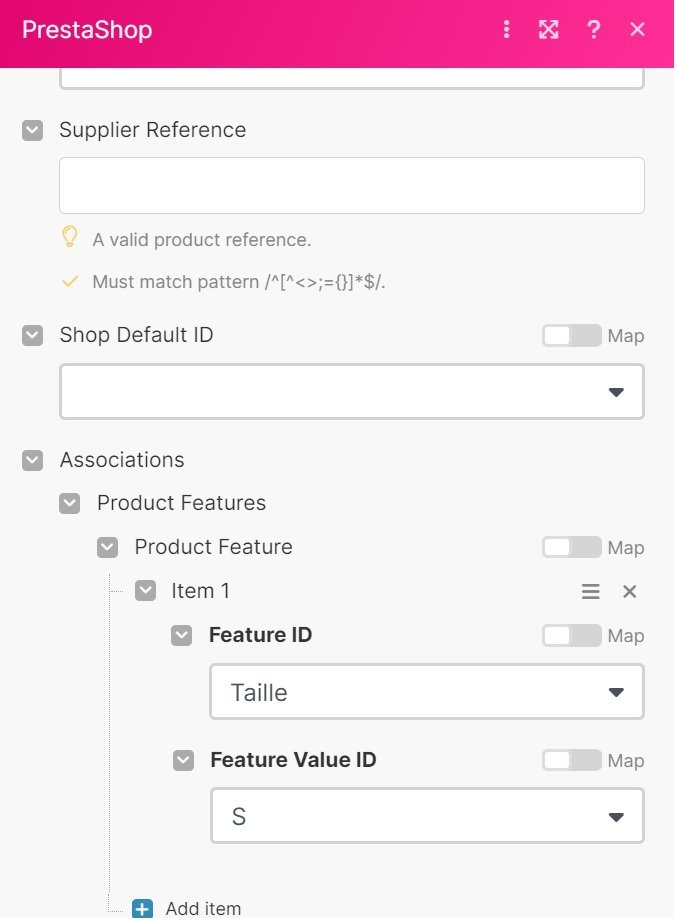
Task: Click the blue plus icon beside Add item
Action: coord(143,909)
